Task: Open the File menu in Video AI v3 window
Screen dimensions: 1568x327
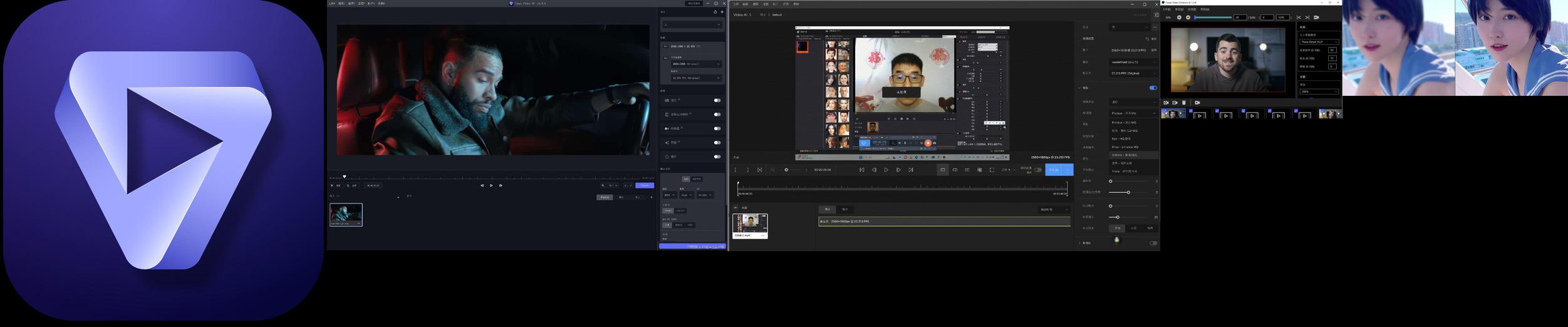Action: click(x=331, y=3)
